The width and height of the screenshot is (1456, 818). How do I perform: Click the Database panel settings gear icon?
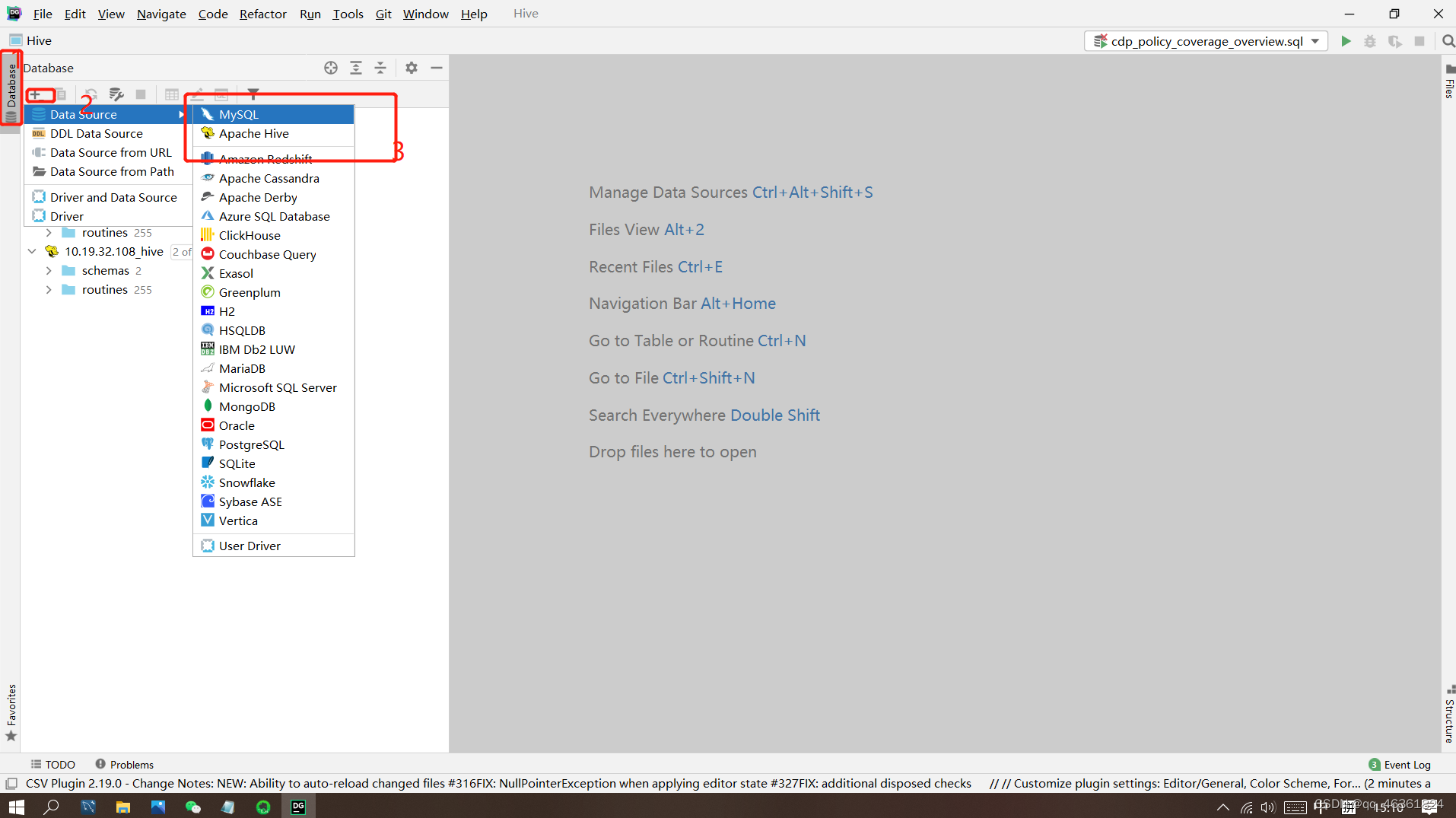411,68
